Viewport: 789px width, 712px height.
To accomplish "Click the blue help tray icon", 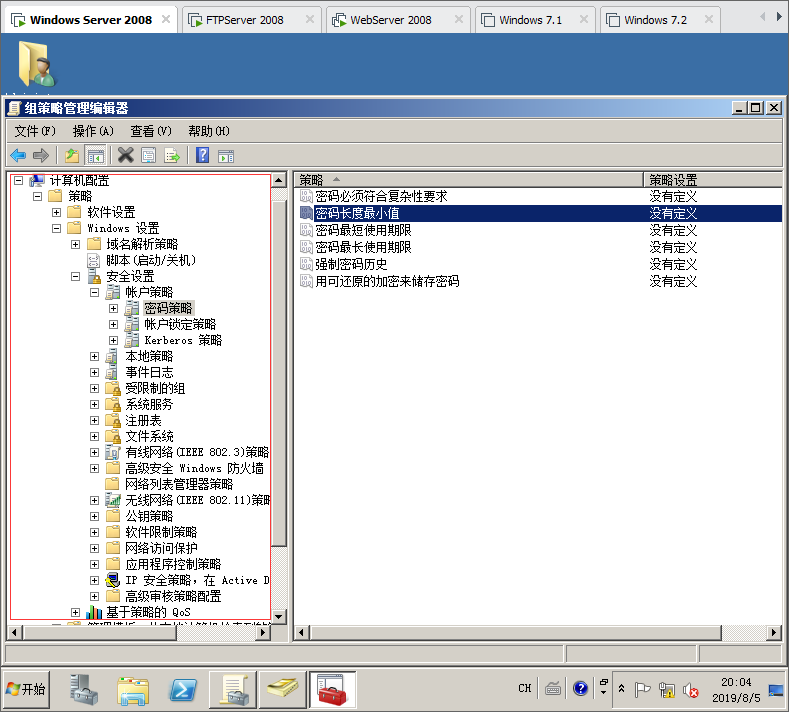I will (580, 688).
